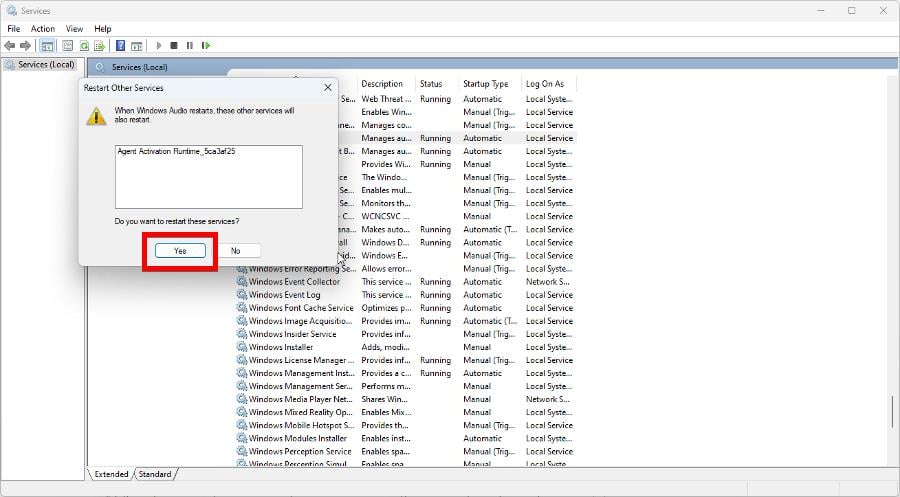Click the gear icon beside Windows Image Acquisitio...
Viewport: 900px width, 497px height.
click(x=242, y=321)
